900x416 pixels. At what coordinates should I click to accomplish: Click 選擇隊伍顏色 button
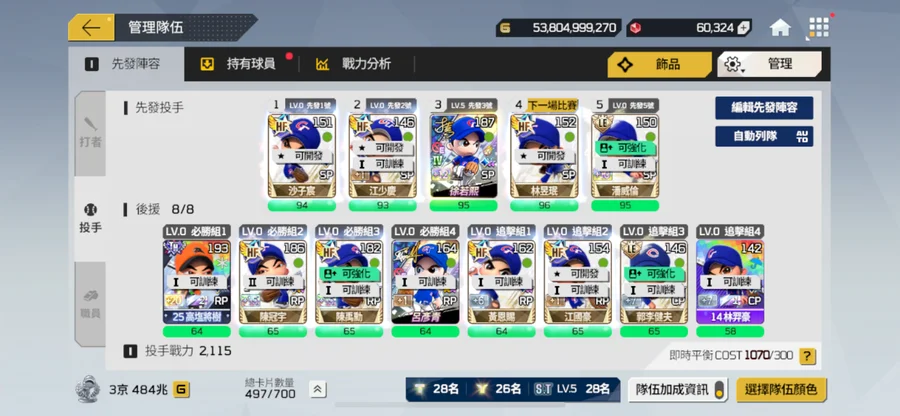781,390
